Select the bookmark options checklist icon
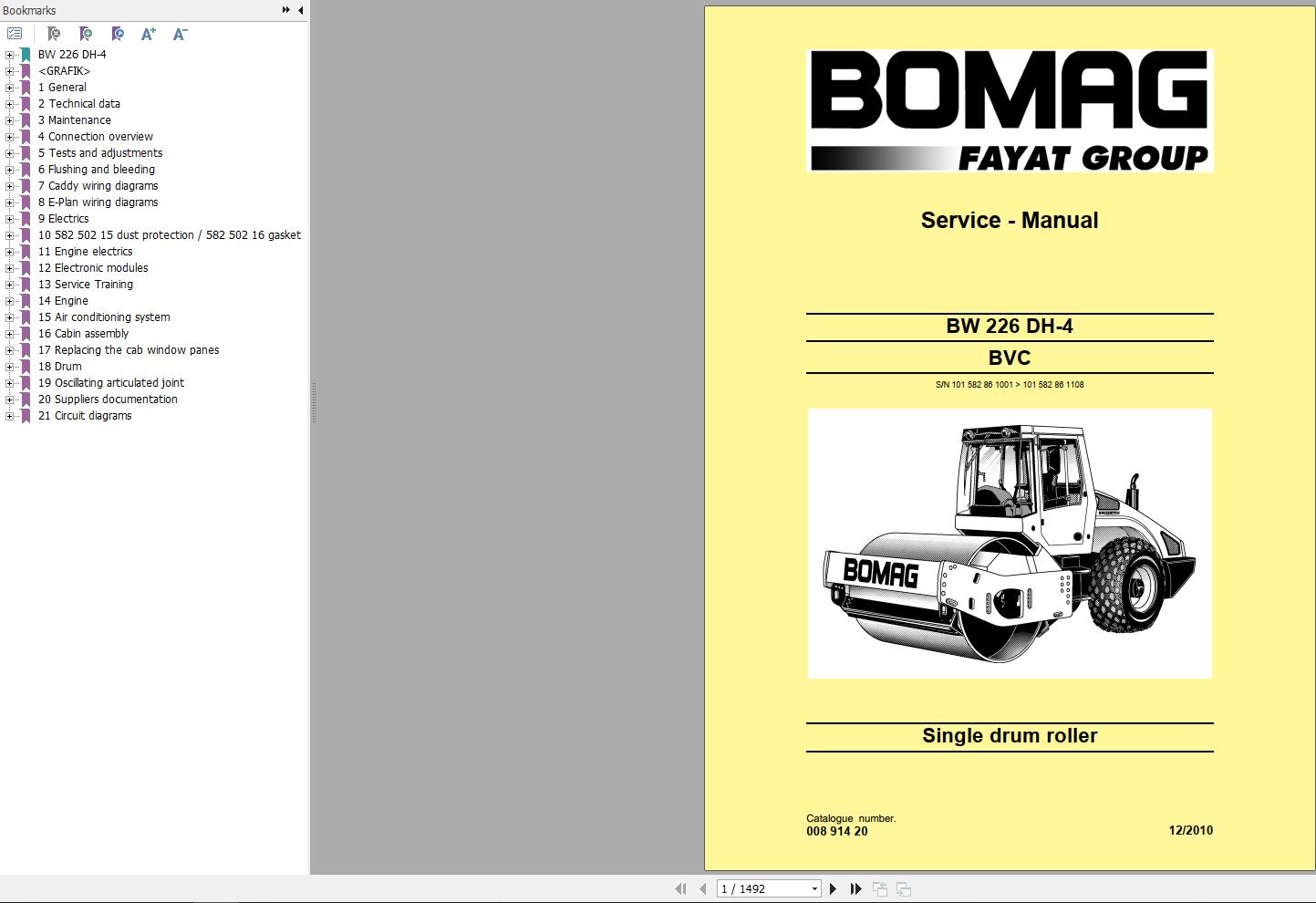The height and width of the screenshot is (903, 1316). [15, 34]
